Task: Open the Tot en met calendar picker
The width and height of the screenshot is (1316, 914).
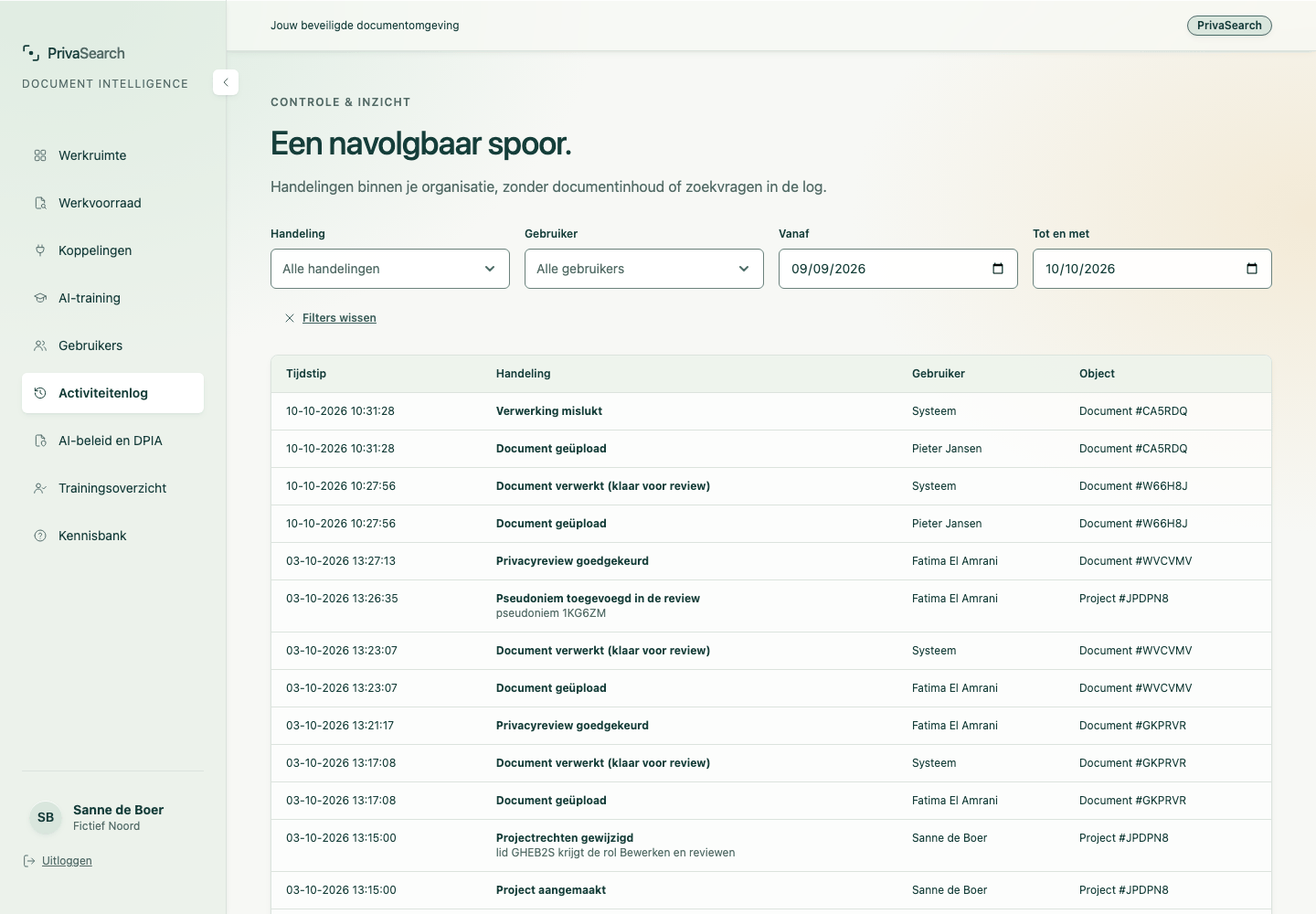Action: pos(1252,269)
